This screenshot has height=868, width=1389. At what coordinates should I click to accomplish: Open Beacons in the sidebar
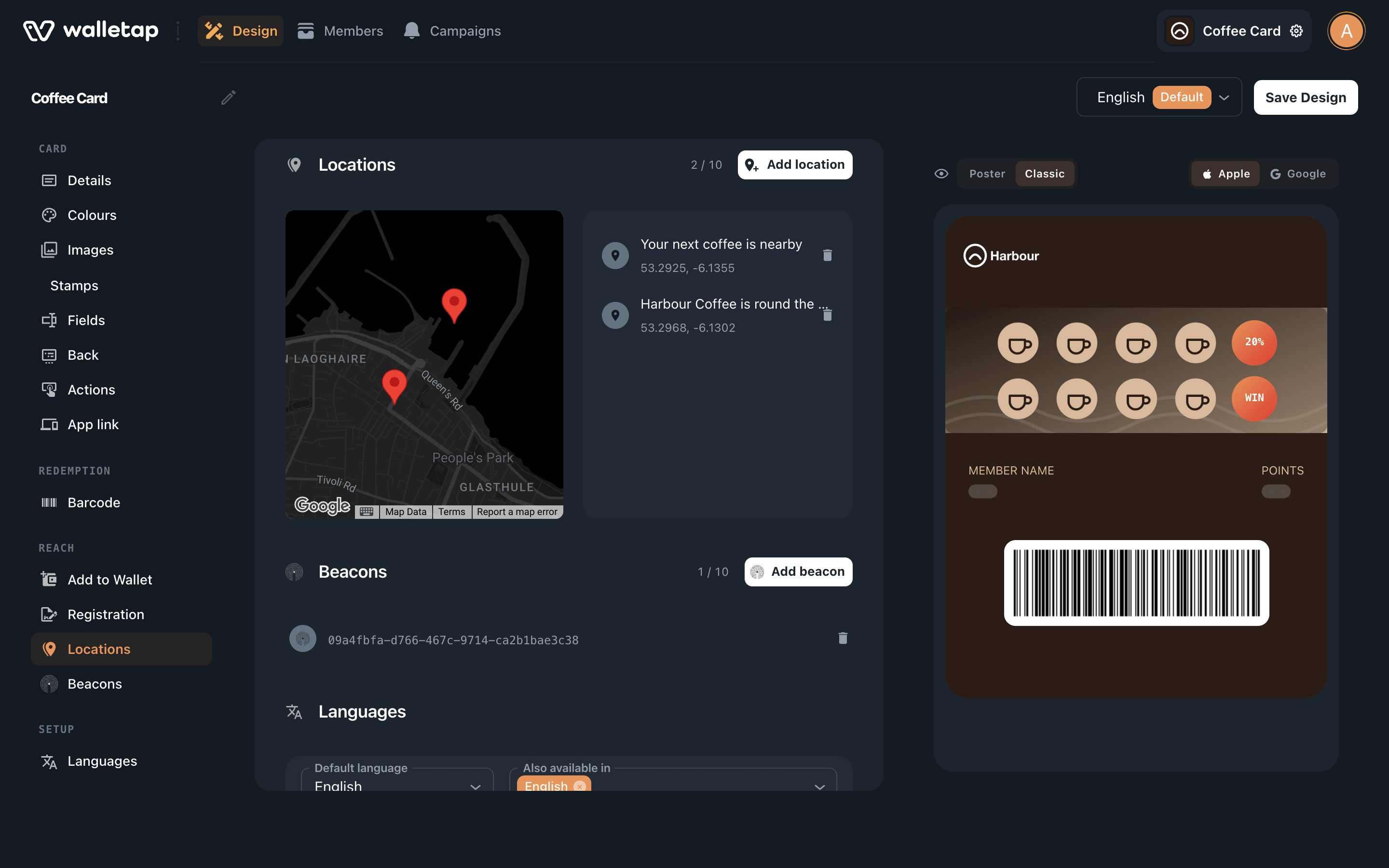pos(121,684)
